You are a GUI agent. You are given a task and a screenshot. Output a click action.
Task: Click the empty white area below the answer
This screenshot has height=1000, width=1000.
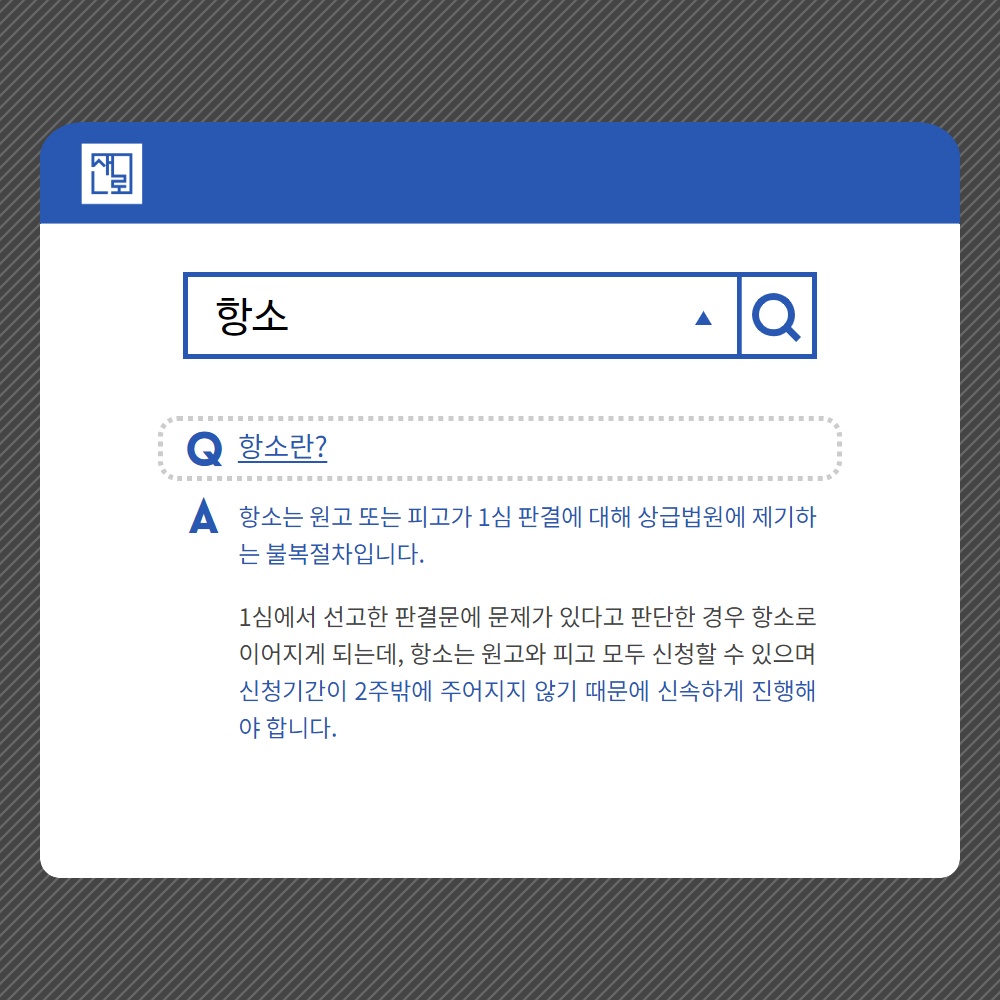coord(500,810)
